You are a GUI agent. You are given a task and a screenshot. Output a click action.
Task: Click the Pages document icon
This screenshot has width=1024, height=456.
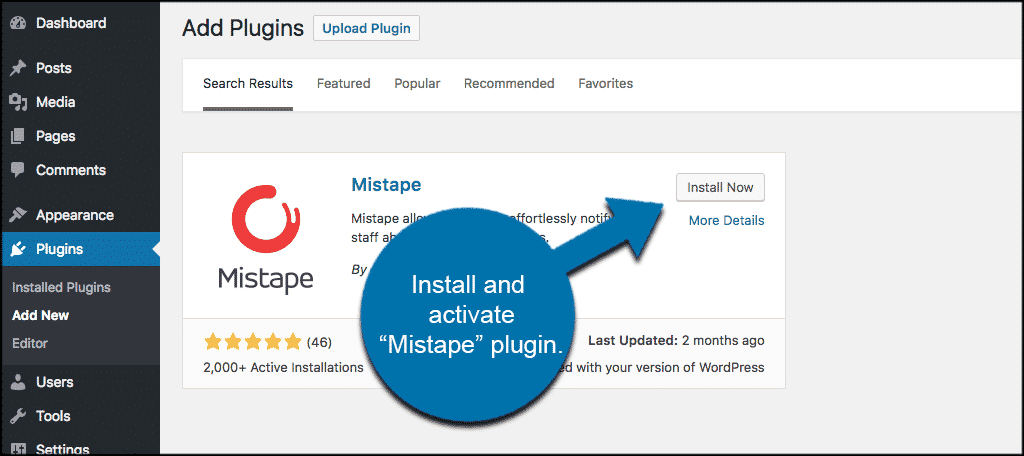point(17,136)
